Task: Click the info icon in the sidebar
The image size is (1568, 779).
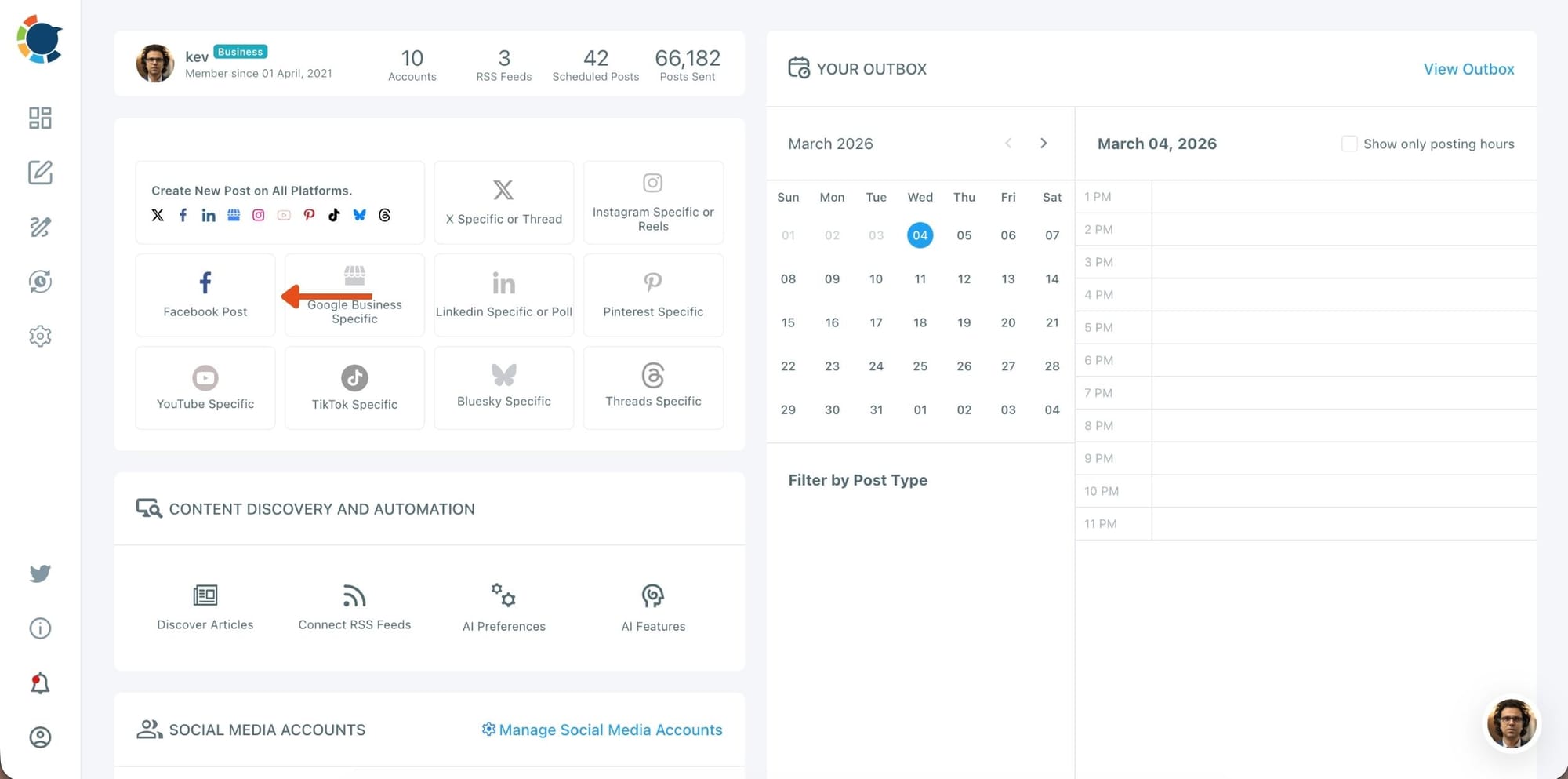Action: [x=40, y=628]
